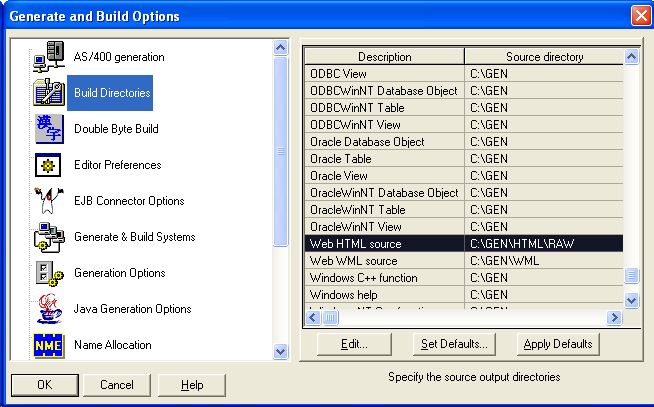Click the Generate & Build Systems icon
This screenshot has height=407, width=654.
click(x=49, y=237)
